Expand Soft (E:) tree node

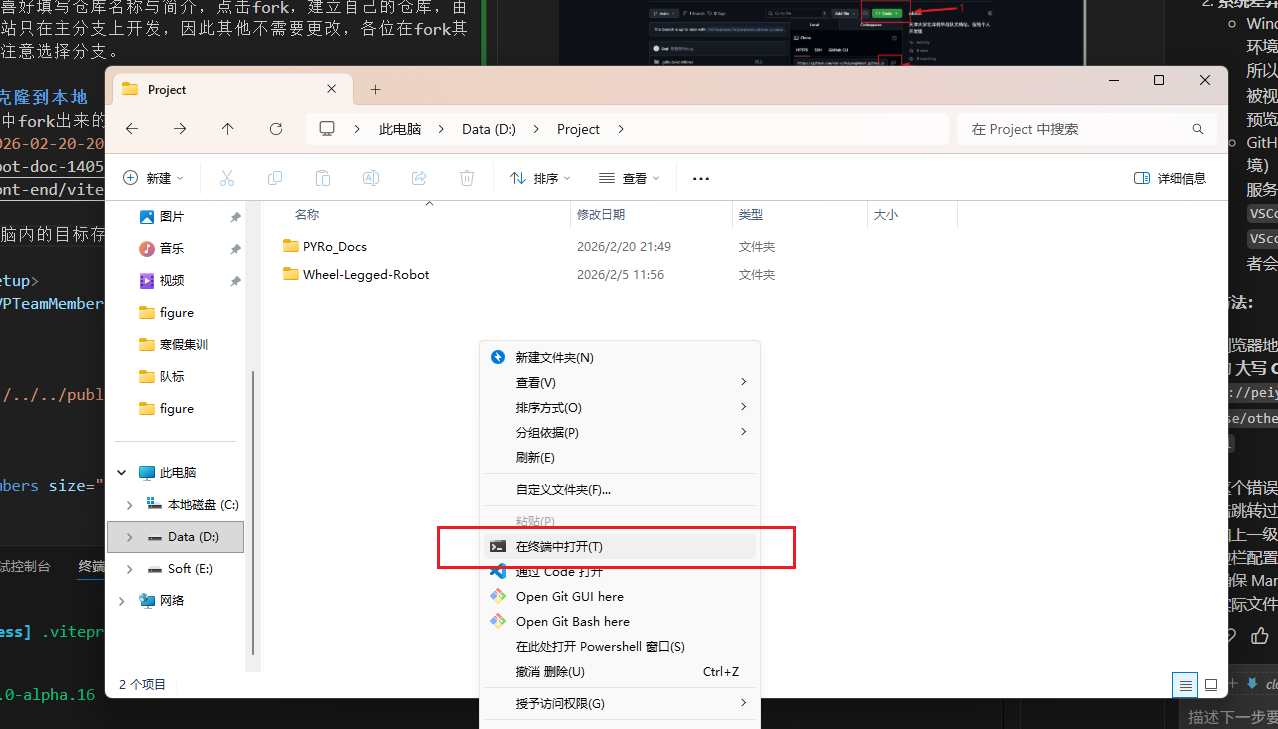pos(130,568)
